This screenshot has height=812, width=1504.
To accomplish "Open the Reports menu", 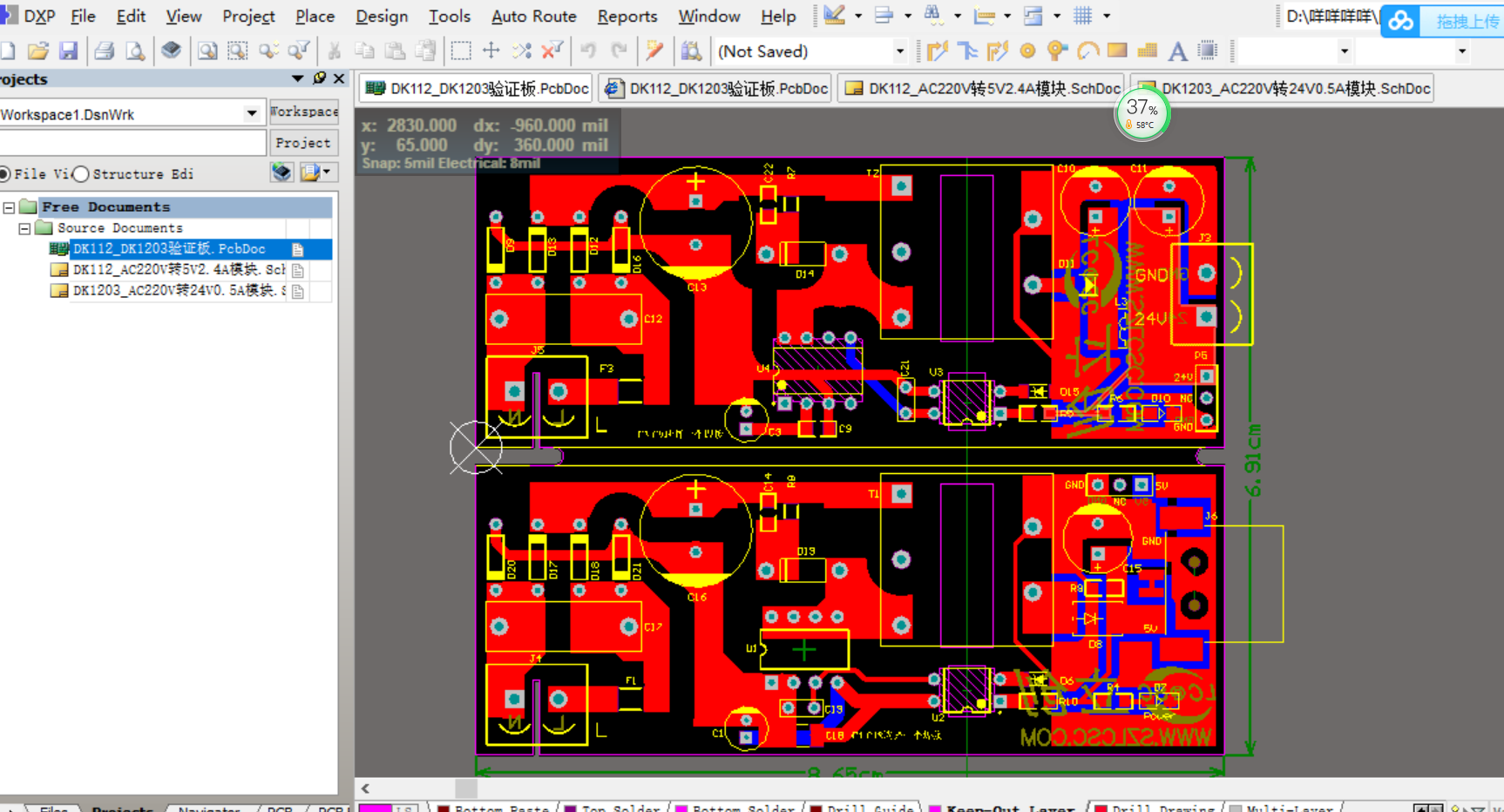I will (627, 16).
